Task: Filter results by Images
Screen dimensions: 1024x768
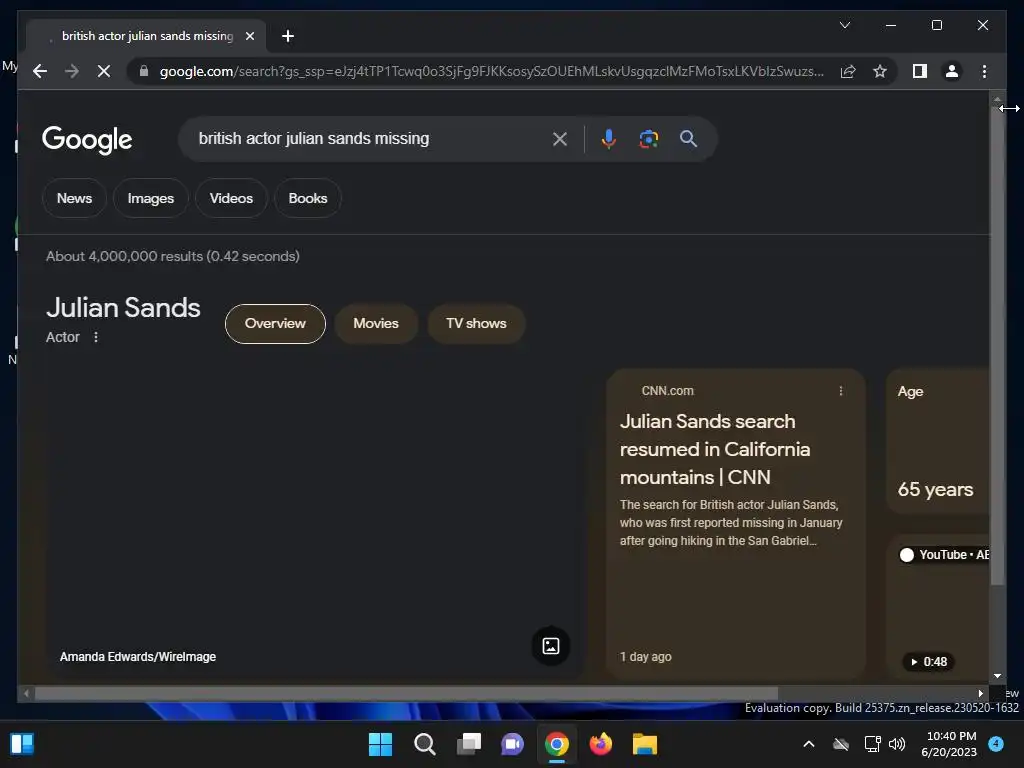Action: click(151, 198)
